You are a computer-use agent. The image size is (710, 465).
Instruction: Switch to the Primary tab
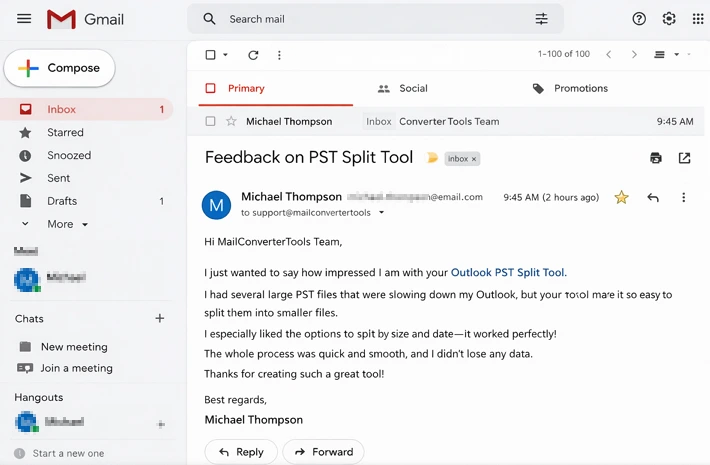click(276, 88)
